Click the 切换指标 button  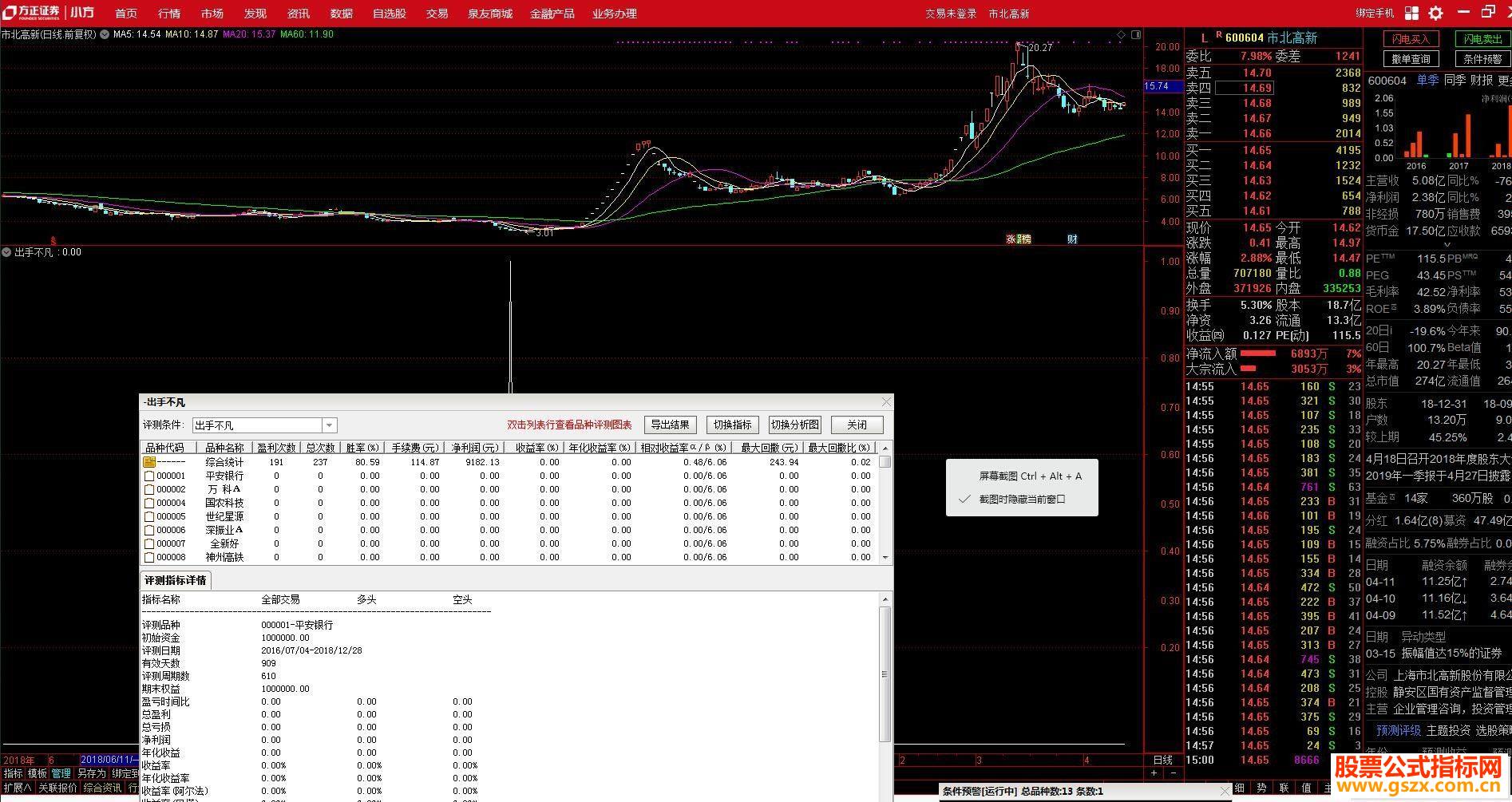point(732,425)
